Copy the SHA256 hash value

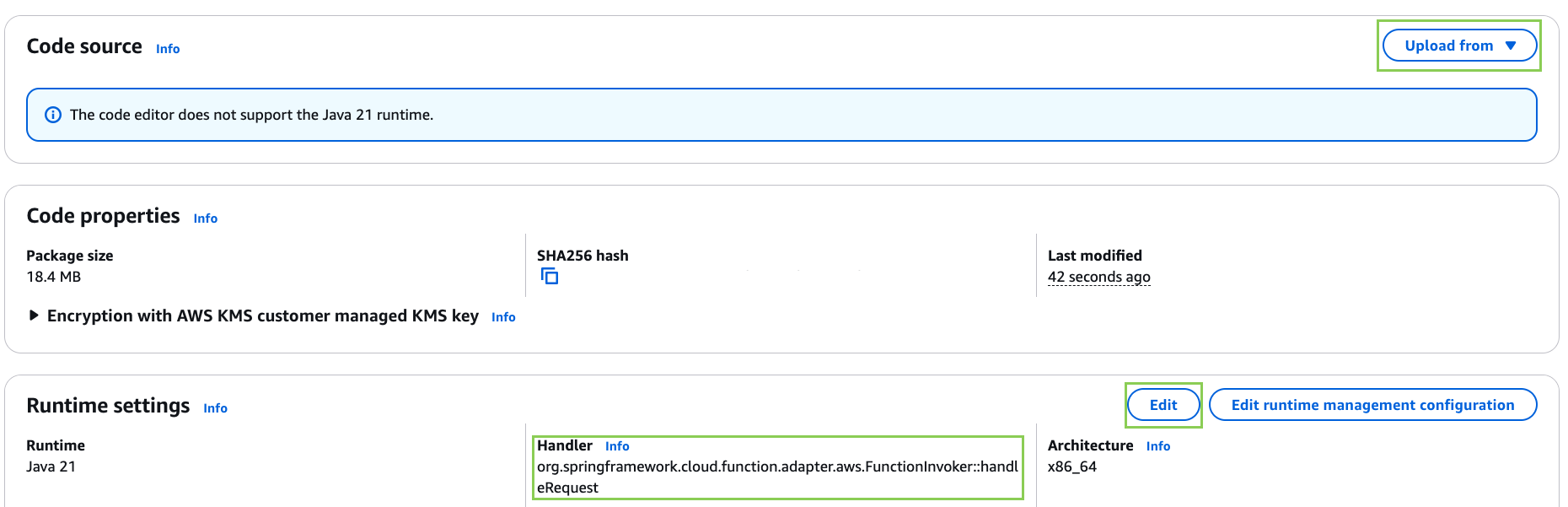(550, 277)
